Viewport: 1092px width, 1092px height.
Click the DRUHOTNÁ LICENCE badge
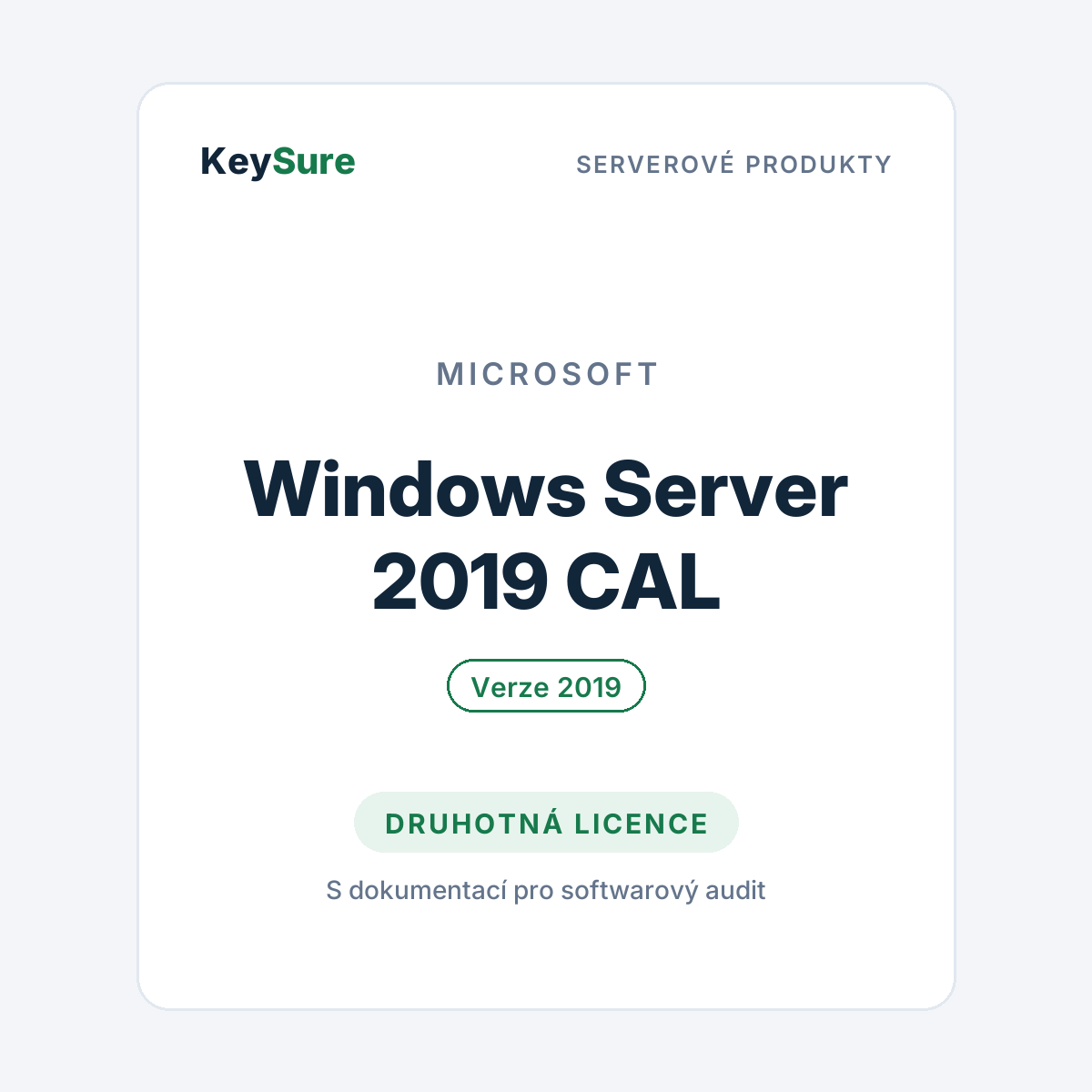click(546, 823)
